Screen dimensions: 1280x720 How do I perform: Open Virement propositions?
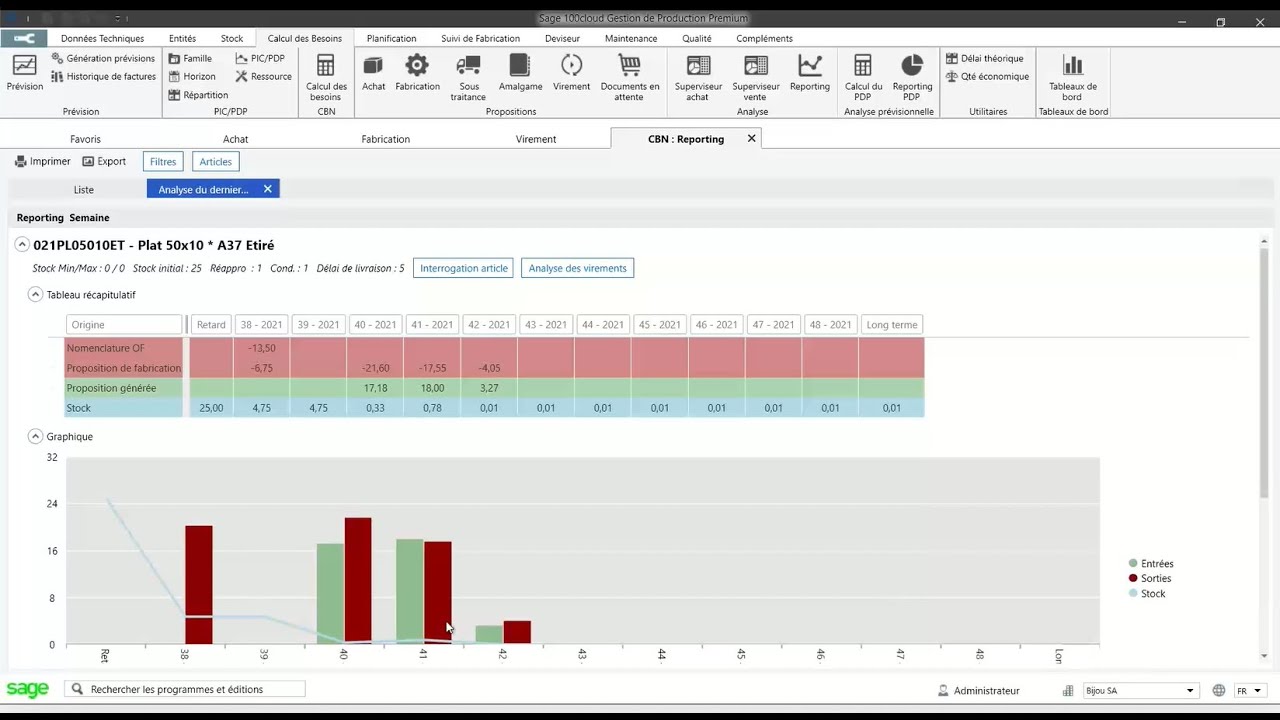click(571, 73)
